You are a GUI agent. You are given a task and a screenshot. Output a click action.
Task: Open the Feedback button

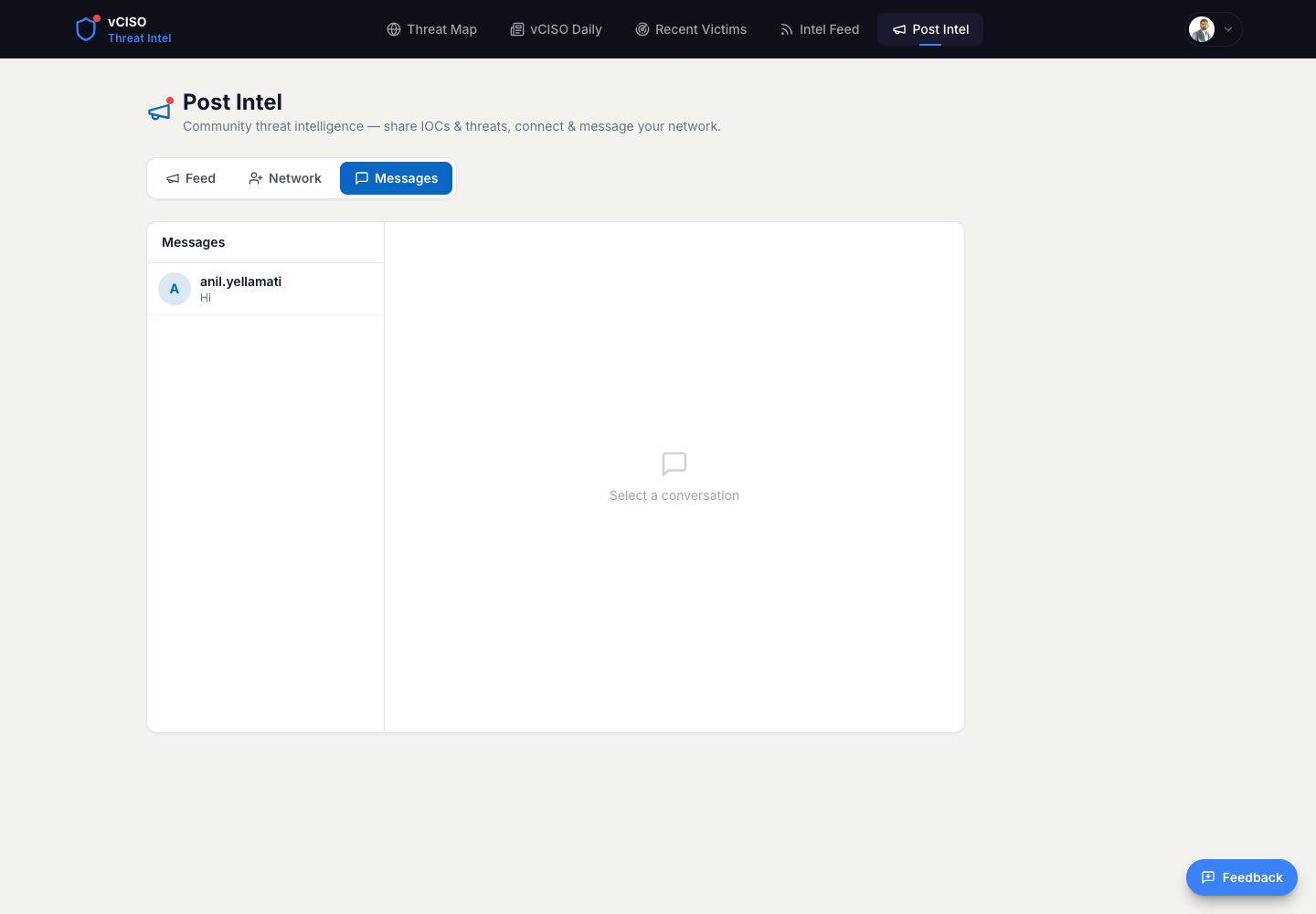pyautogui.click(x=1242, y=877)
